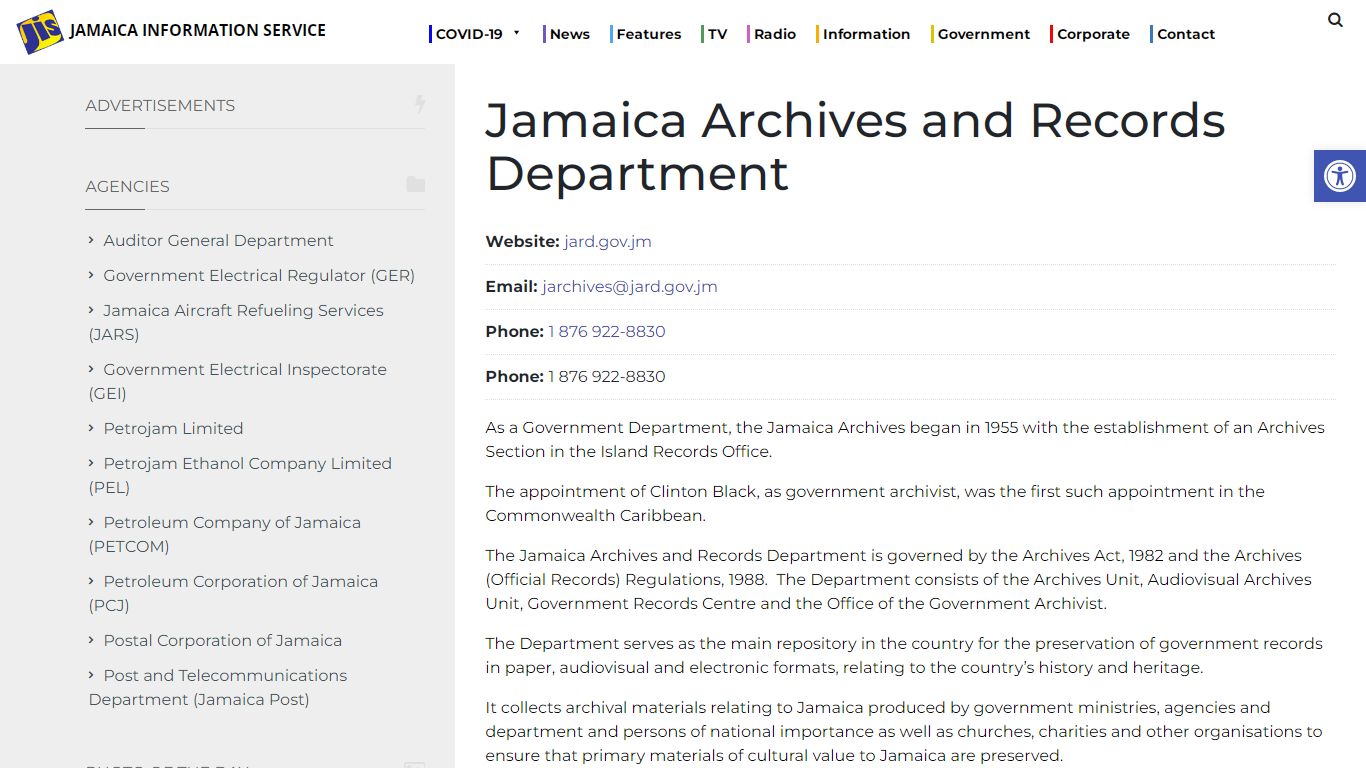This screenshot has width=1366, height=768.
Task: Click the paragraph about the Archives Act, 1982
Action: point(899,580)
